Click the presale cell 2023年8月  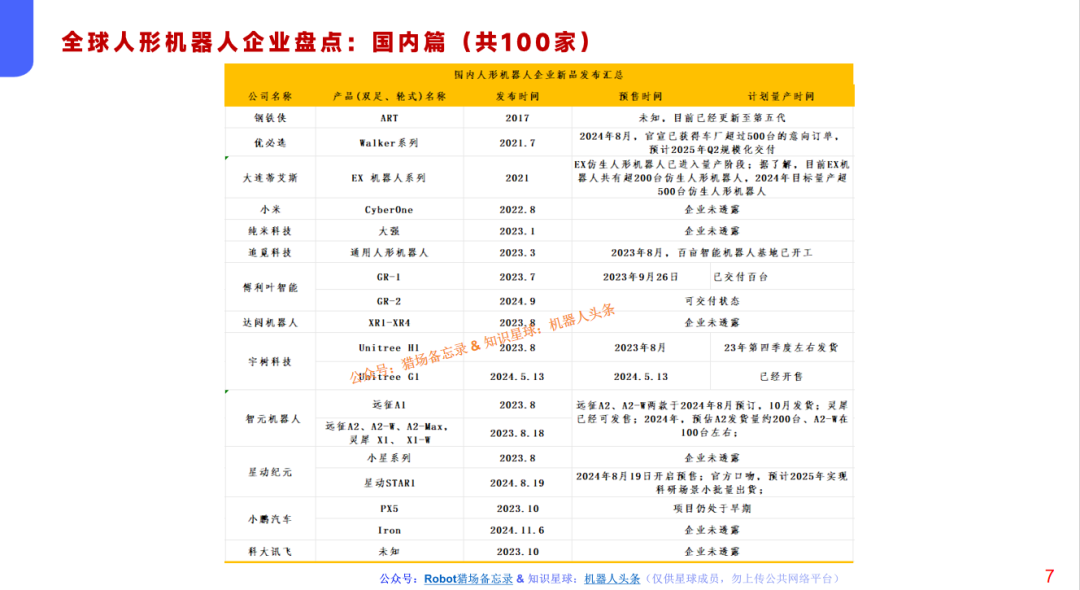click(x=641, y=348)
